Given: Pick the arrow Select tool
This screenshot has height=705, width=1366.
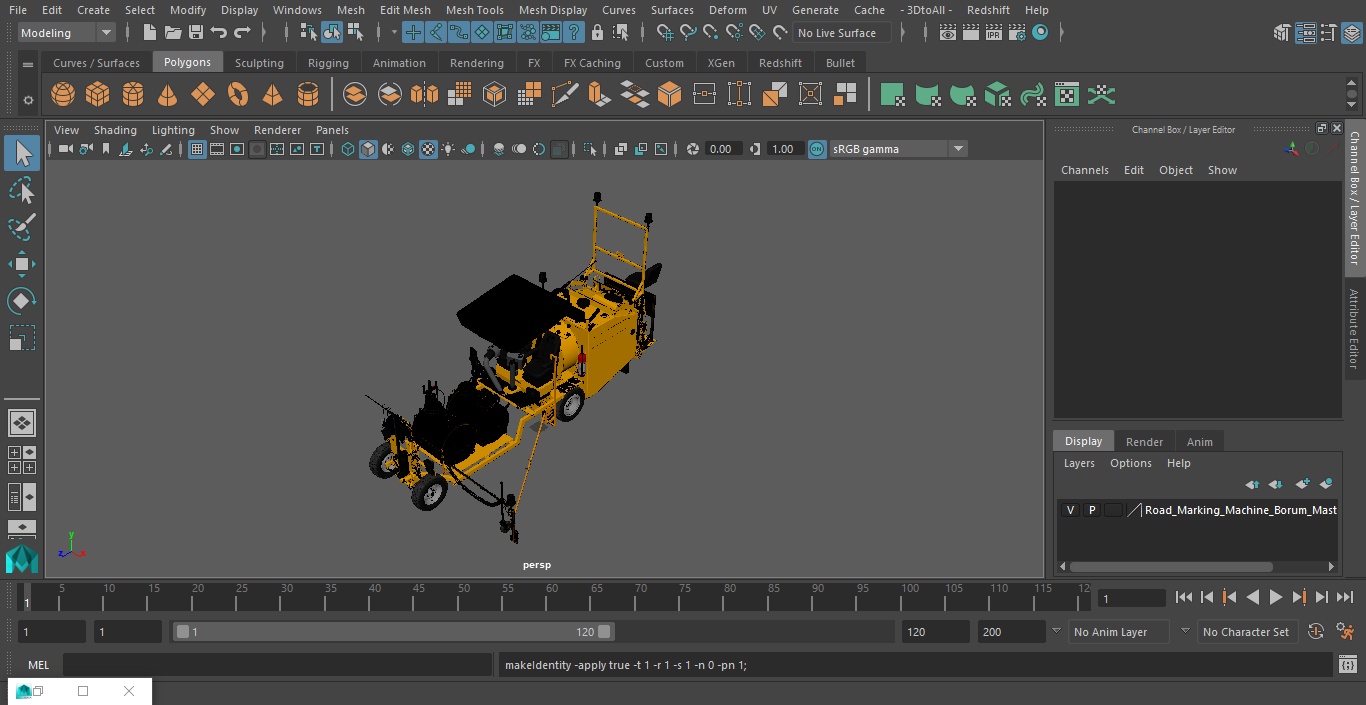Looking at the screenshot, I should click(21, 153).
